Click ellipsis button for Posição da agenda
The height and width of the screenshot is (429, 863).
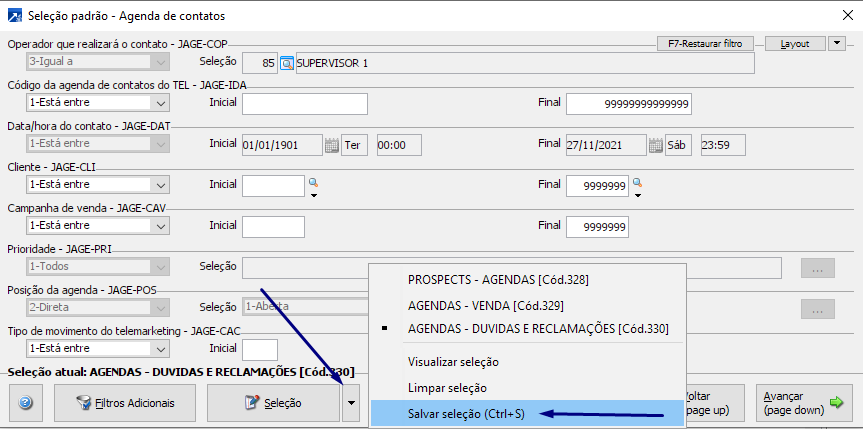click(818, 309)
